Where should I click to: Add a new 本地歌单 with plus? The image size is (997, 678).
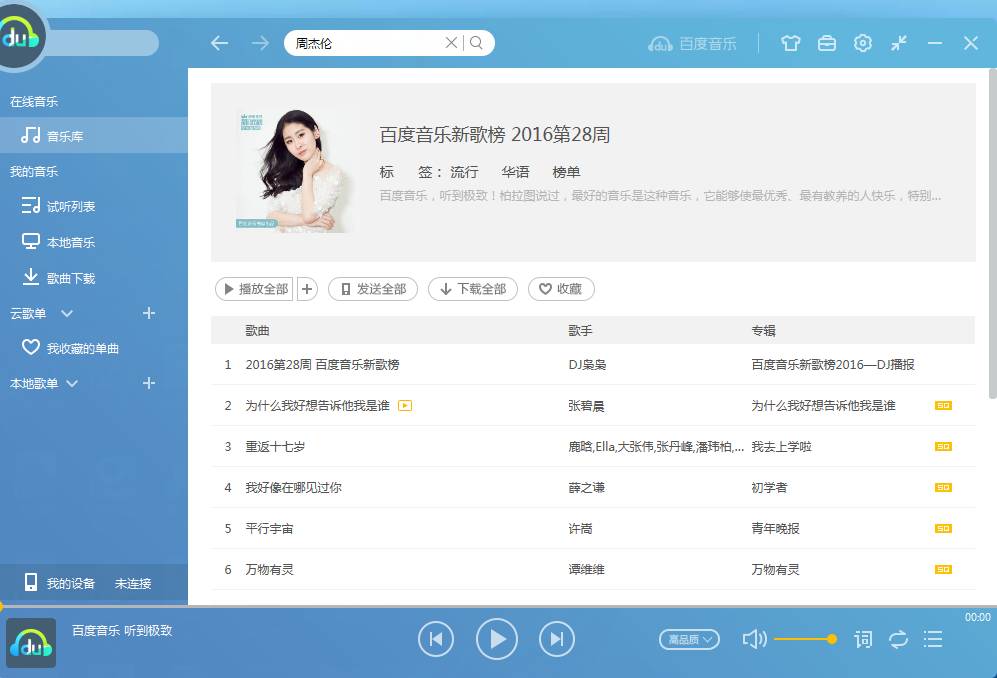click(x=149, y=383)
